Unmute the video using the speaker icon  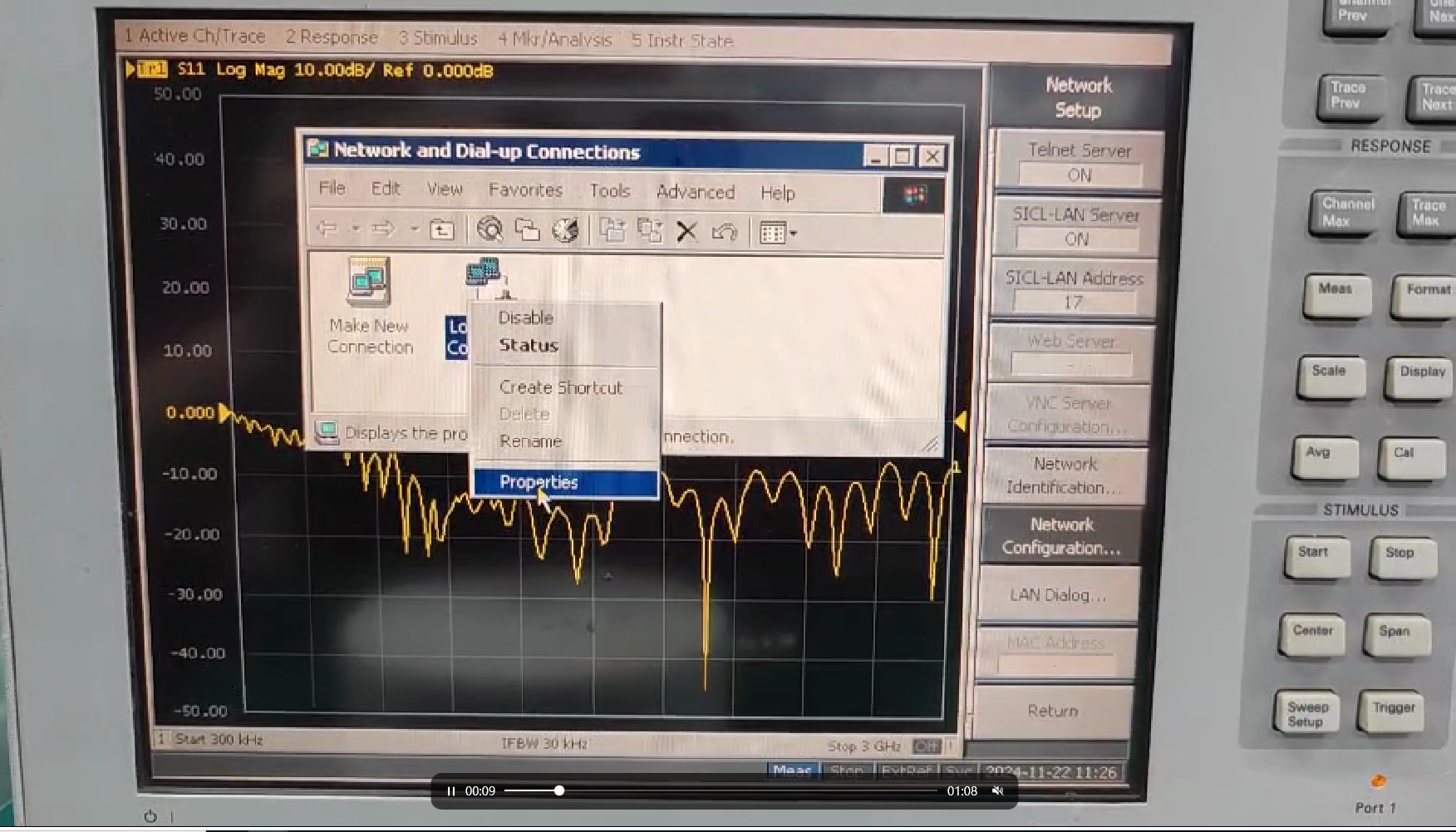point(998,790)
